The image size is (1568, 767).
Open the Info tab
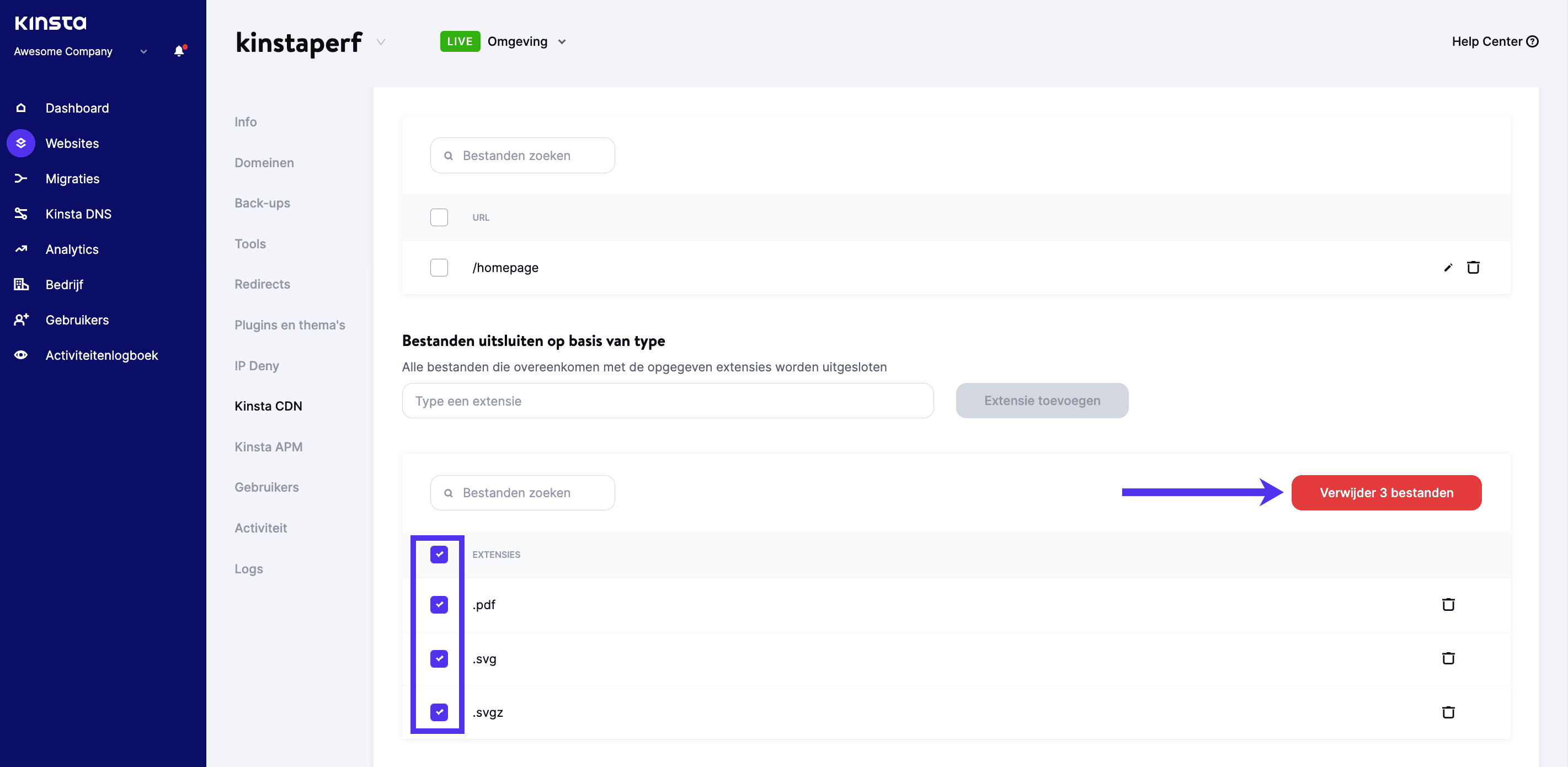[x=246, y=122]
